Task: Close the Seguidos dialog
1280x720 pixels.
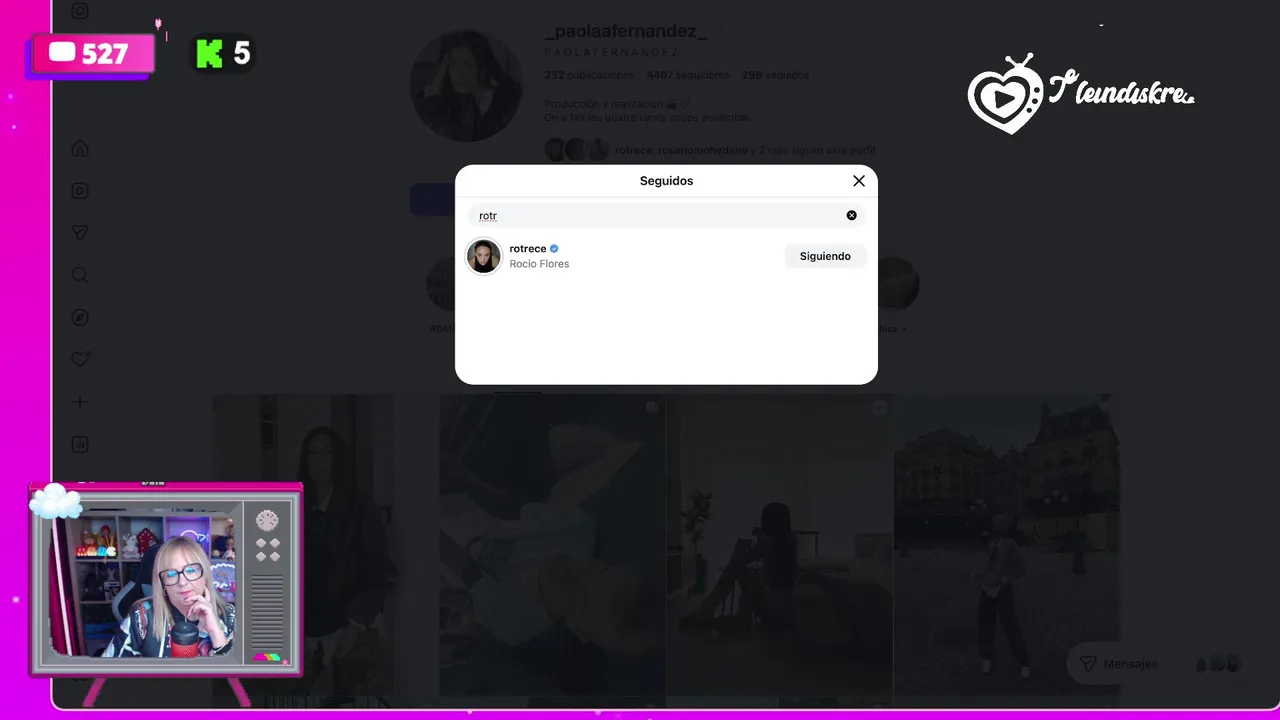Action: [x=858, y=181]
